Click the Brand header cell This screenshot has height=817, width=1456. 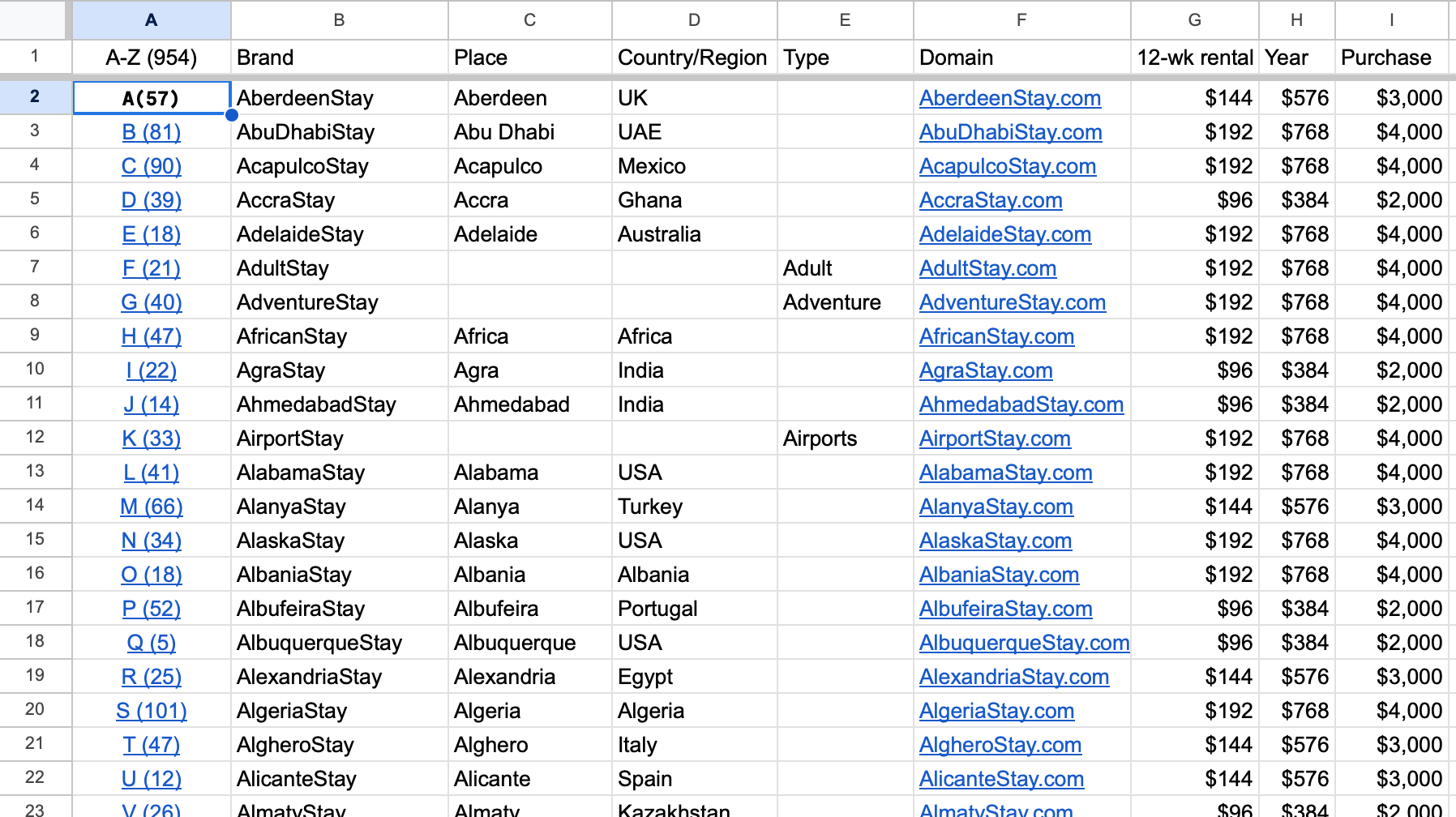339,58
